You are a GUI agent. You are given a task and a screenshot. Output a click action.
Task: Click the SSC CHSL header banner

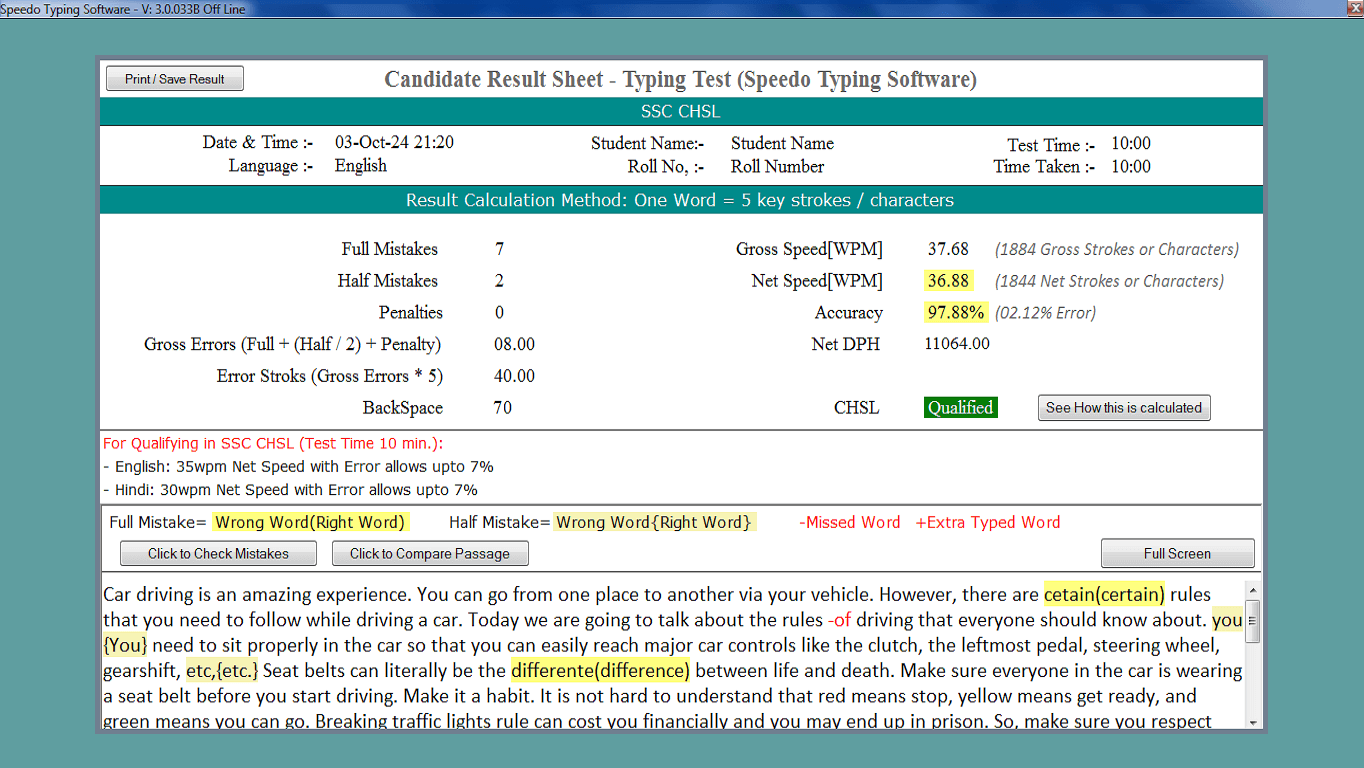680,111
